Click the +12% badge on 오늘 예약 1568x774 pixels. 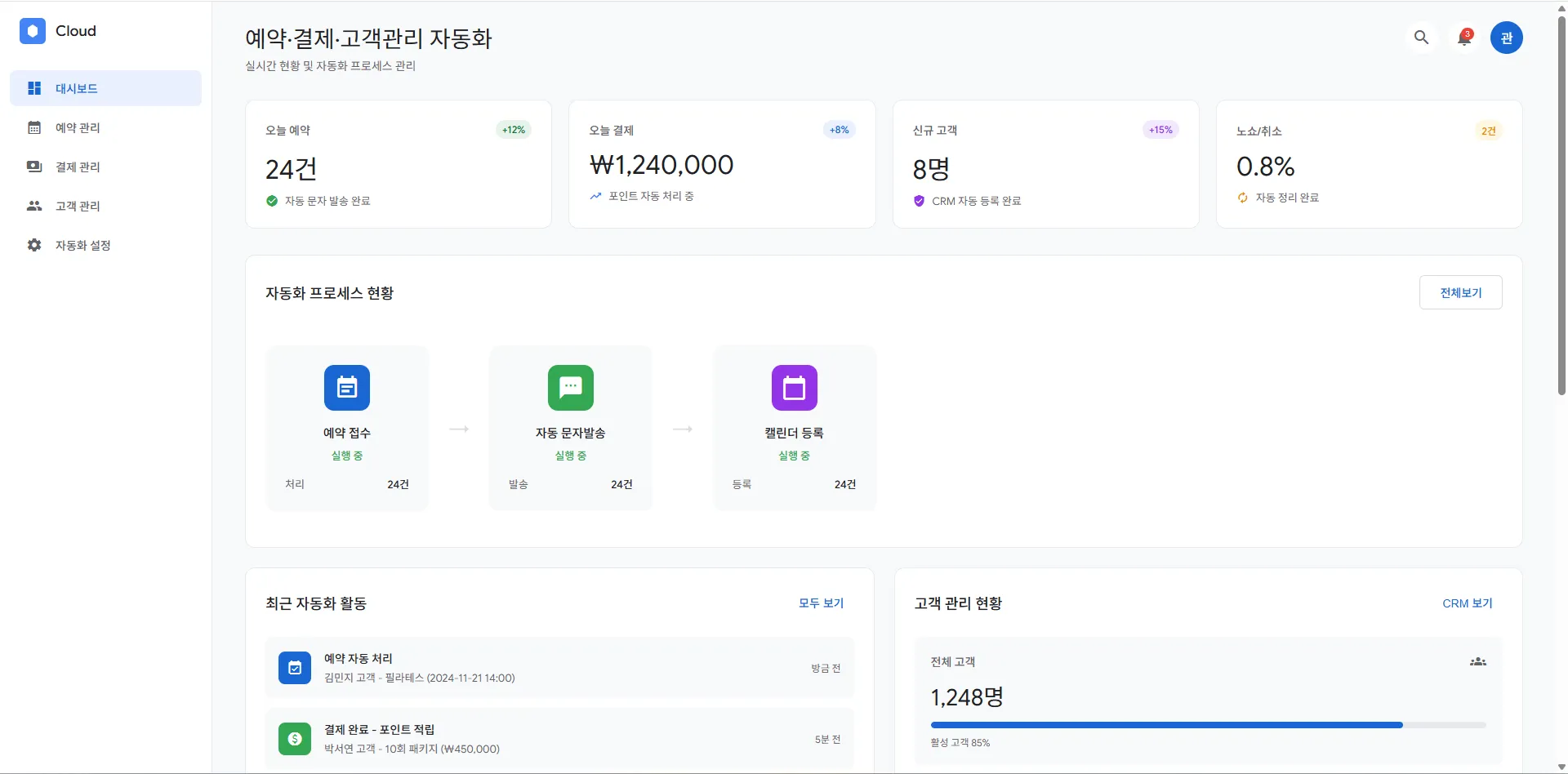click(x=514, y=130)
